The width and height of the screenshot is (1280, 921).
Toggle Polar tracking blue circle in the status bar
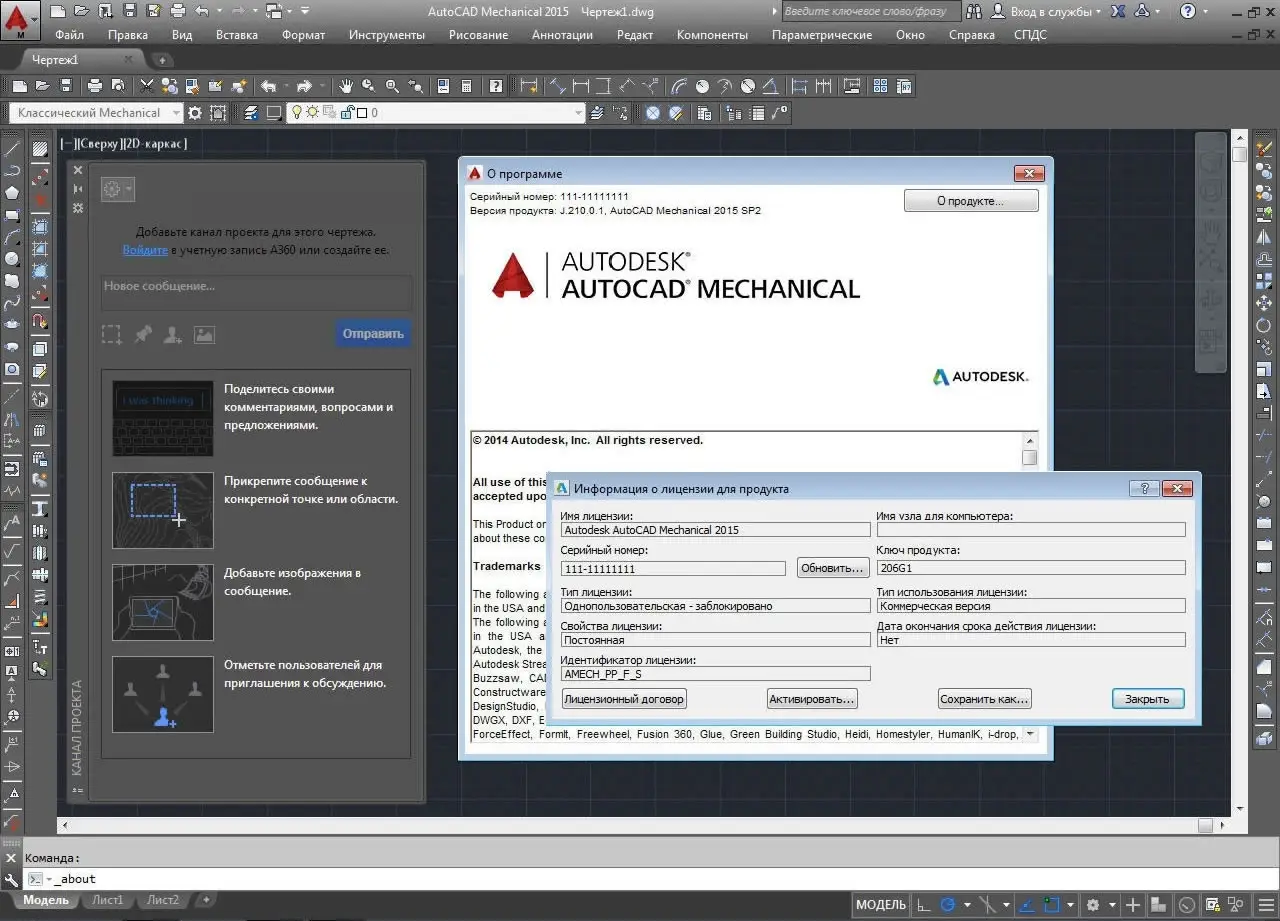[948, 905]
